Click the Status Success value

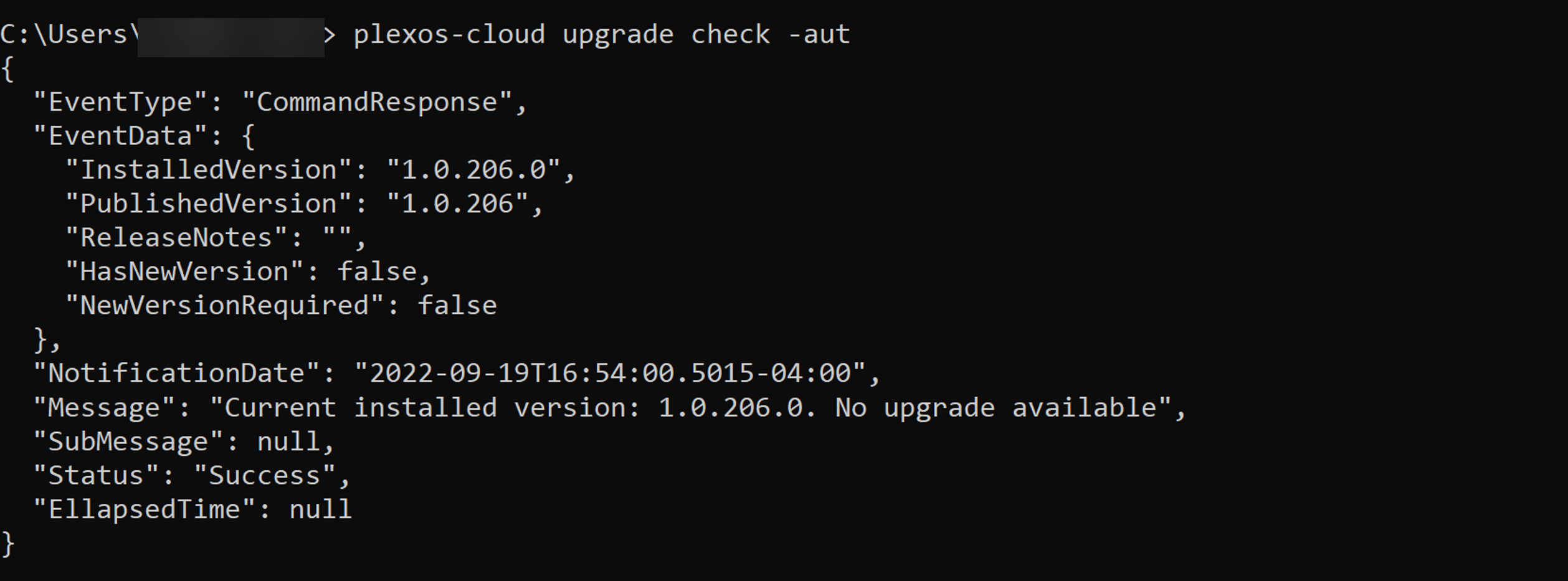tap(265, 476)
